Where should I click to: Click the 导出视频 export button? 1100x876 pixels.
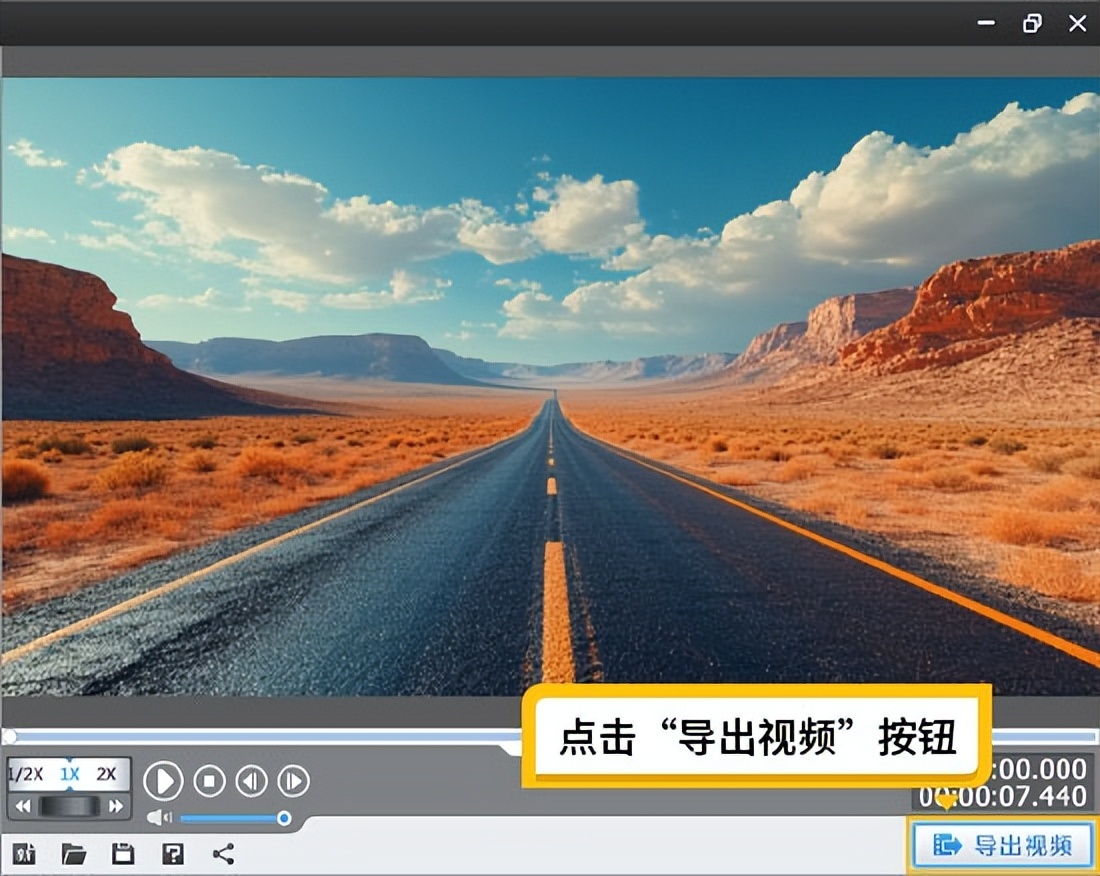pos(1003,846)
